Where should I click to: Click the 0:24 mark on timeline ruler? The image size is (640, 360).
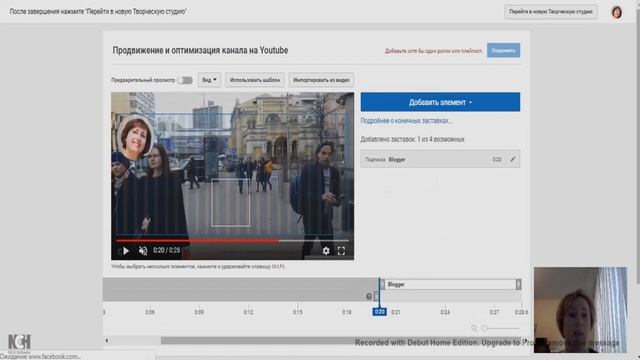[x=445, y=312]
